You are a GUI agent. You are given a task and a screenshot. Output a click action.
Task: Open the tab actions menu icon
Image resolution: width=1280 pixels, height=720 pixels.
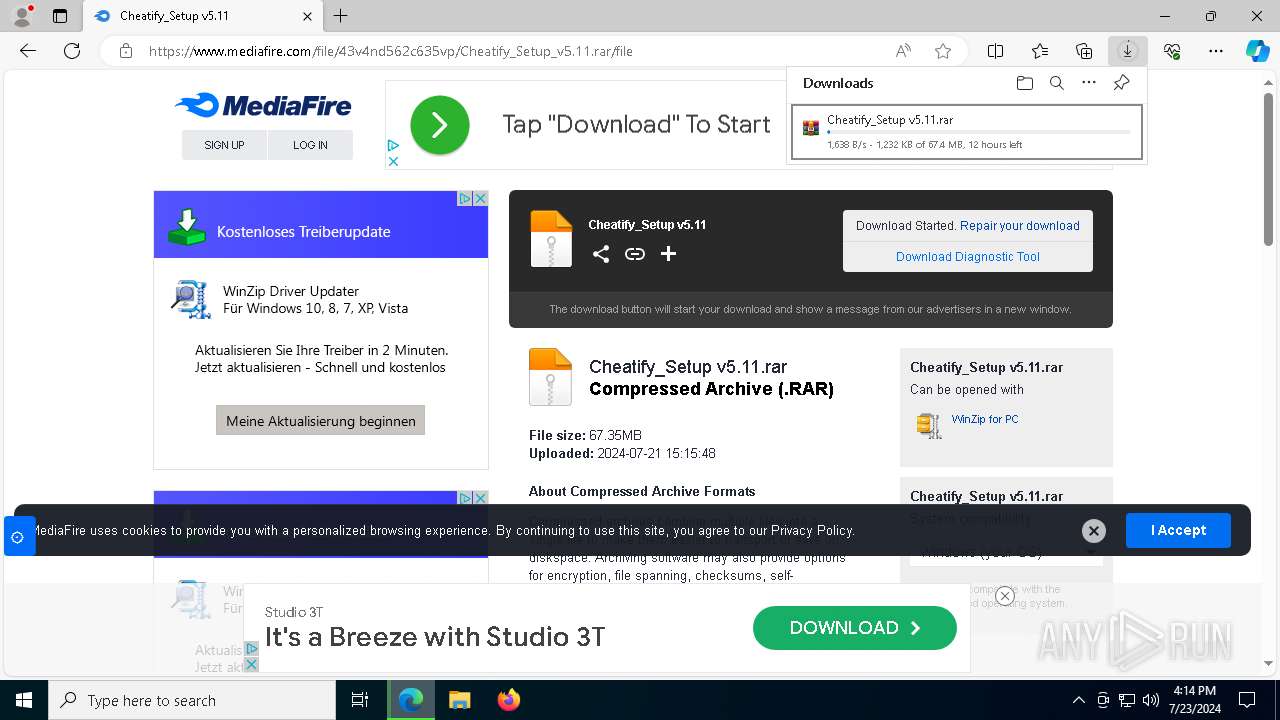point(60,16)
